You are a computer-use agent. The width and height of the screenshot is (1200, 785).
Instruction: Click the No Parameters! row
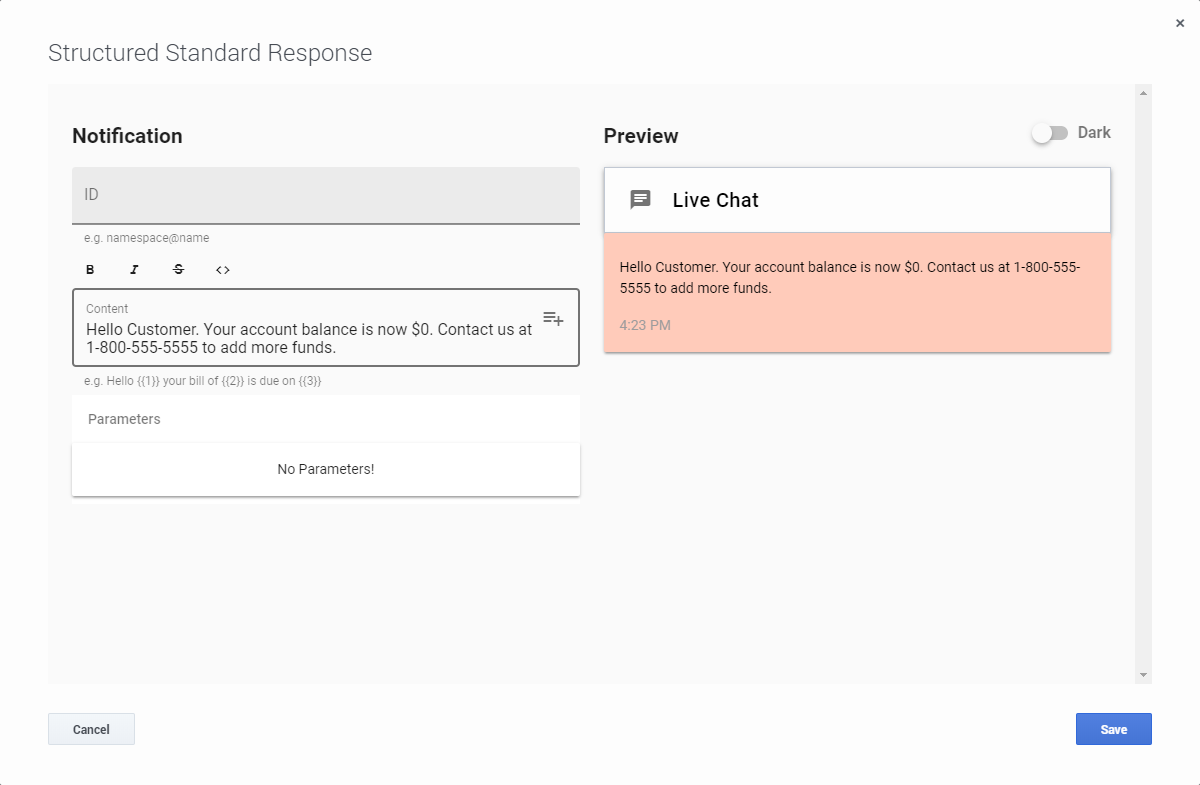(x=325, y=469)
